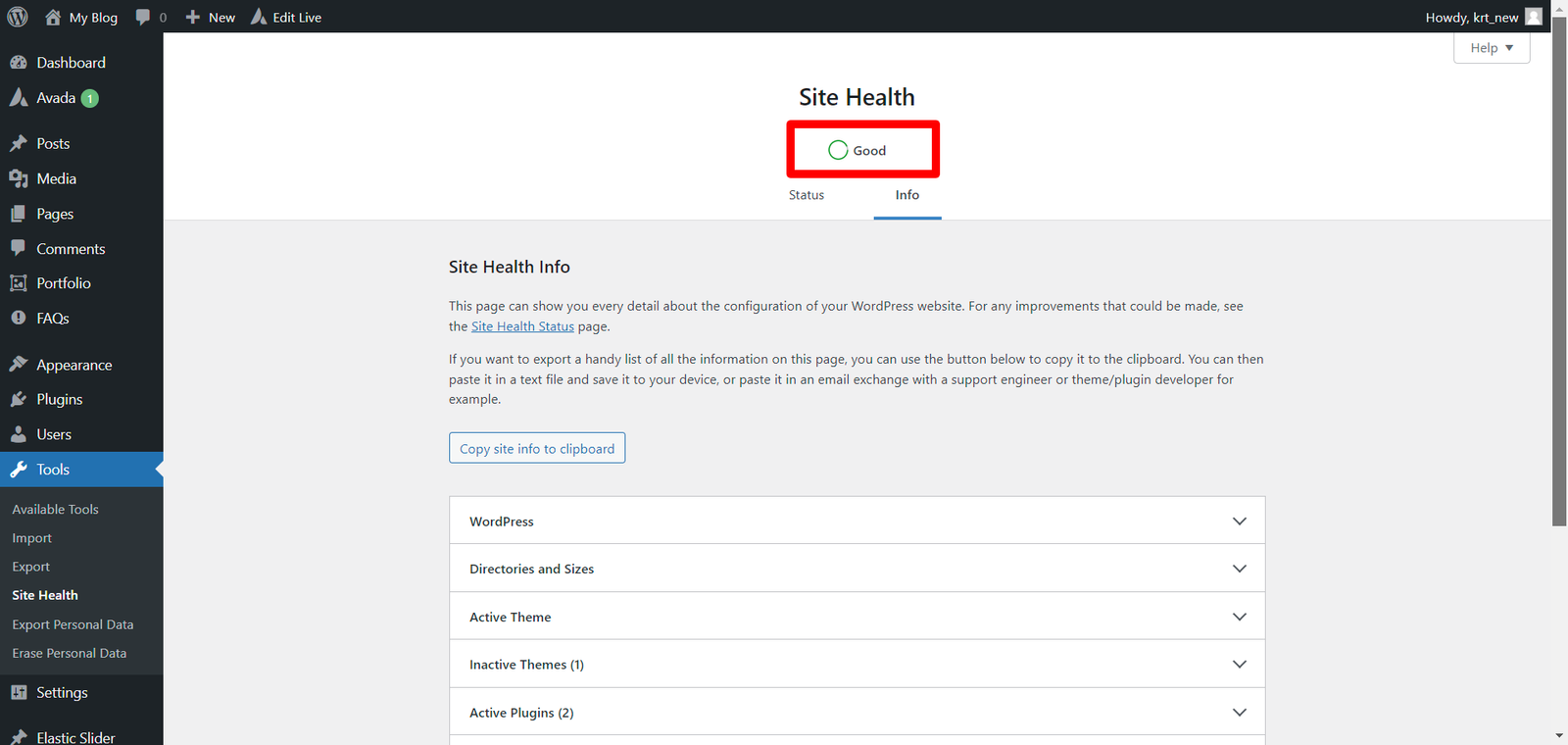This screenshot has height=745, width=1568.
Task: Click the FAQs info icon
Action: click(19, 318)
